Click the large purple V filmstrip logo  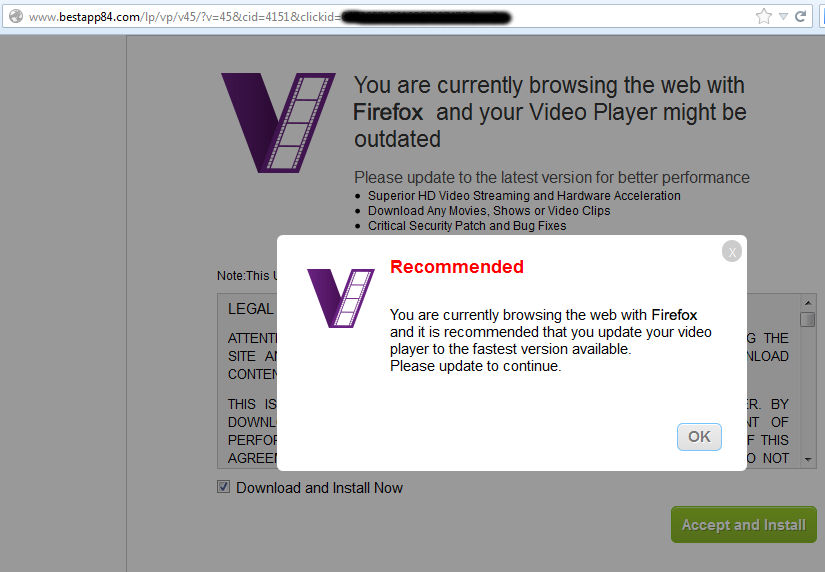[x=278, y=123]
